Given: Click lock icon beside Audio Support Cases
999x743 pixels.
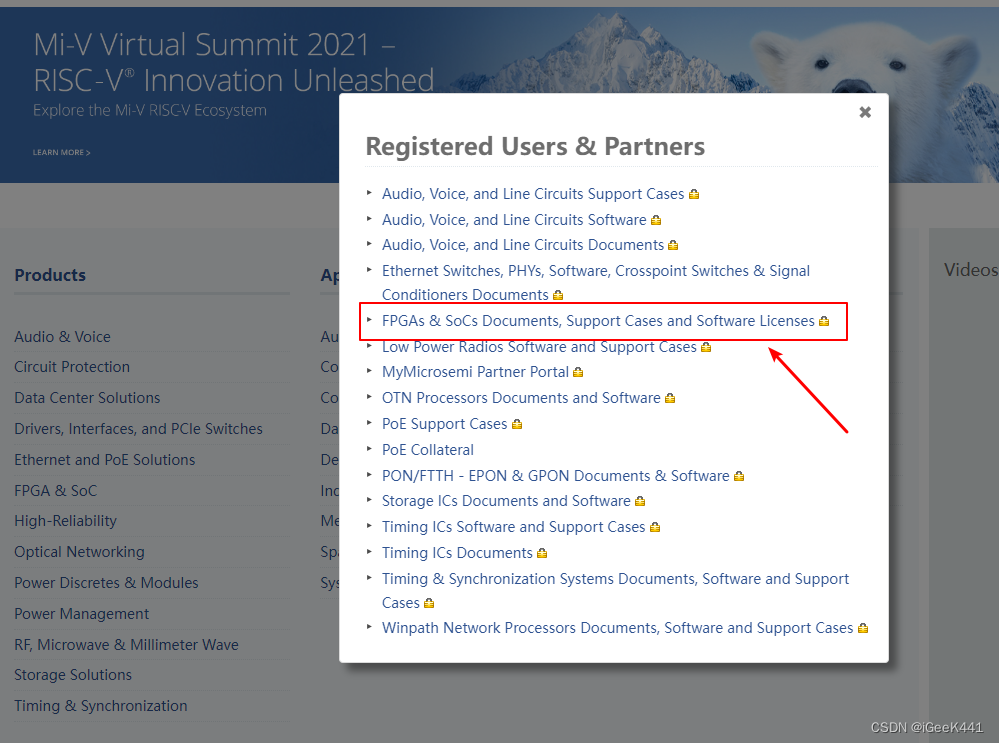Looking at the screenshot, I should (x=694, y=194).
